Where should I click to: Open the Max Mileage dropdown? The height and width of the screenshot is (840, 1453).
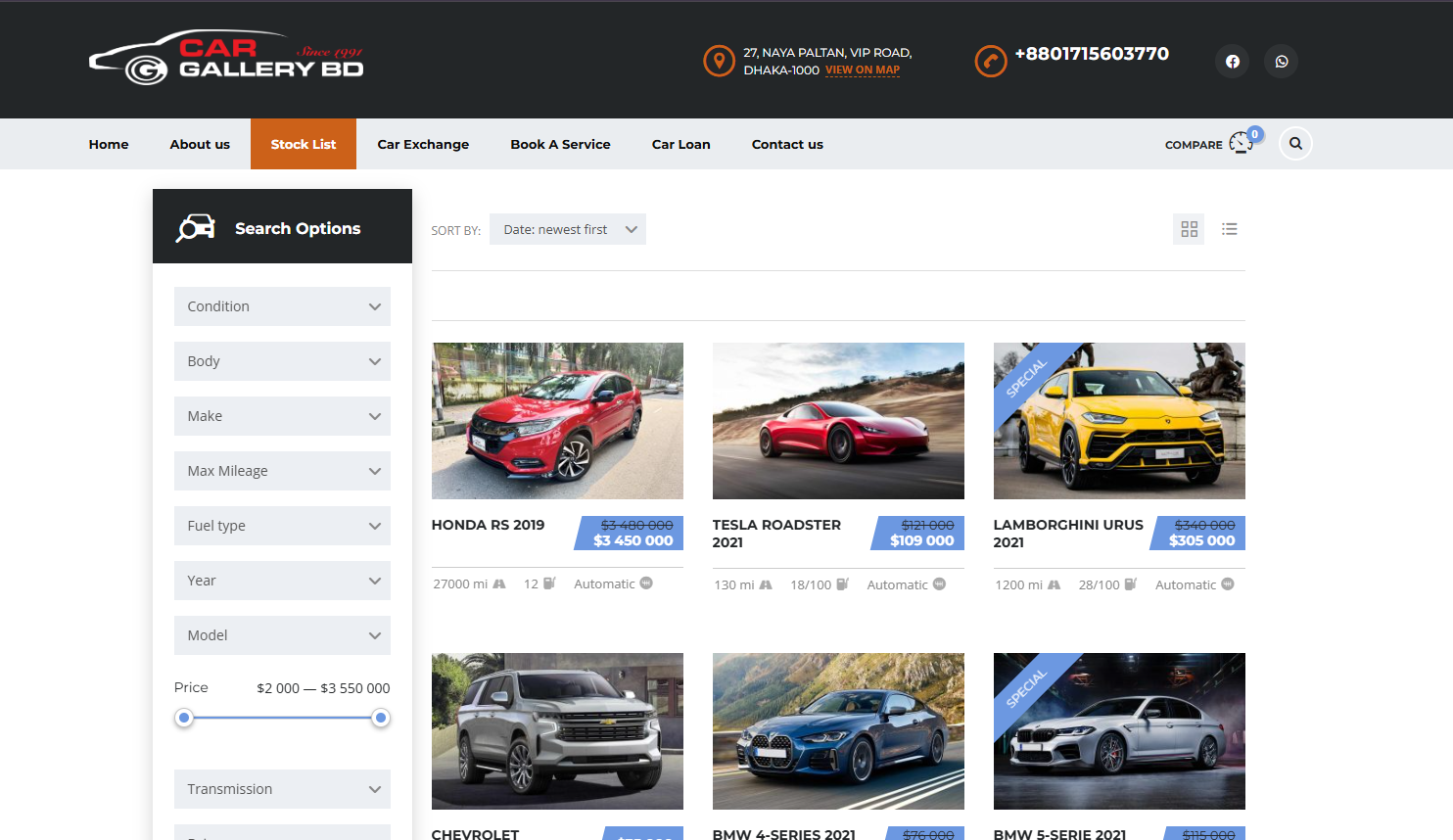tap(282, 471)
